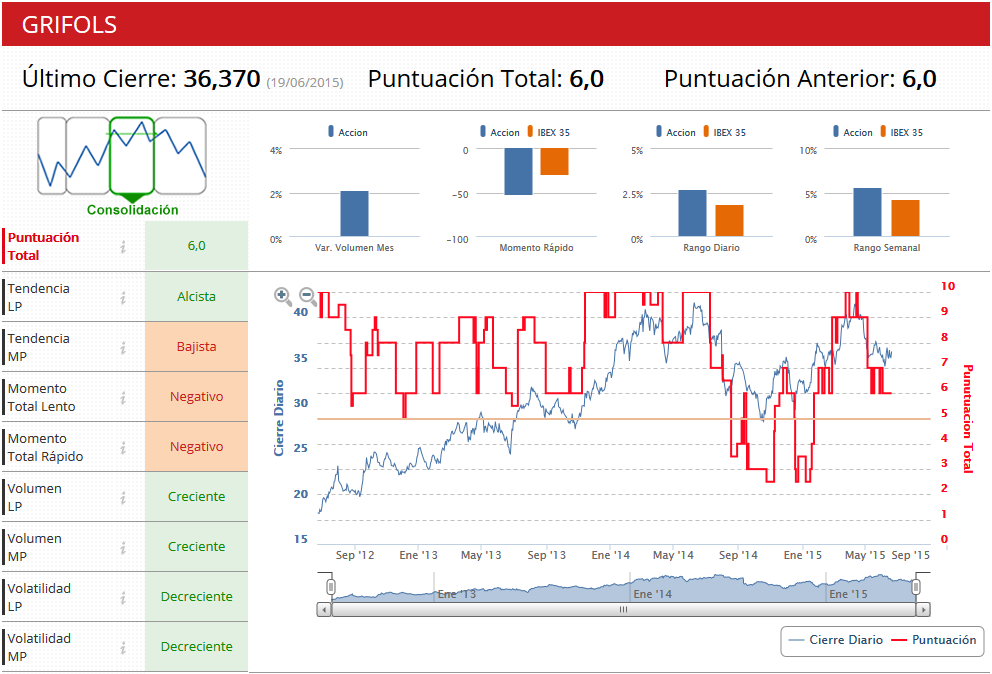Image resolution: width=992 pixels, height=674 pixels.
Task: Click the Ene '15 label in navigator
Action: [848, 594]
